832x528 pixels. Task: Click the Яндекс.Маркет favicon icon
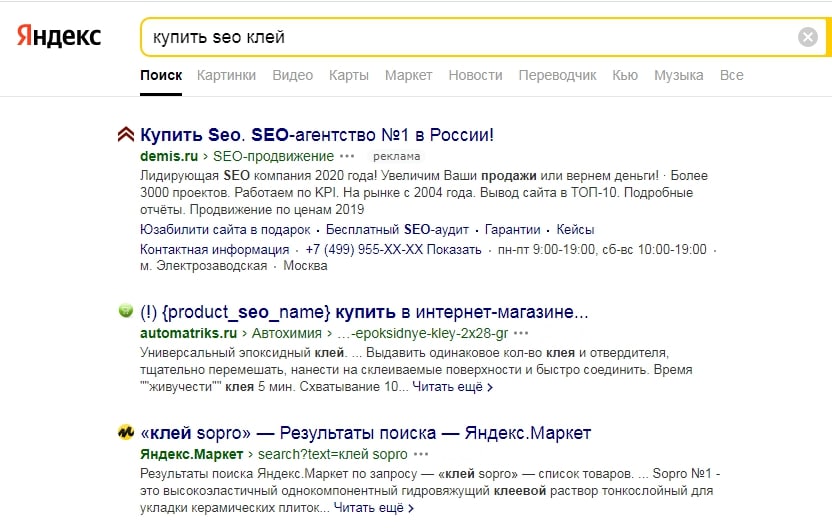click(126, 432)
